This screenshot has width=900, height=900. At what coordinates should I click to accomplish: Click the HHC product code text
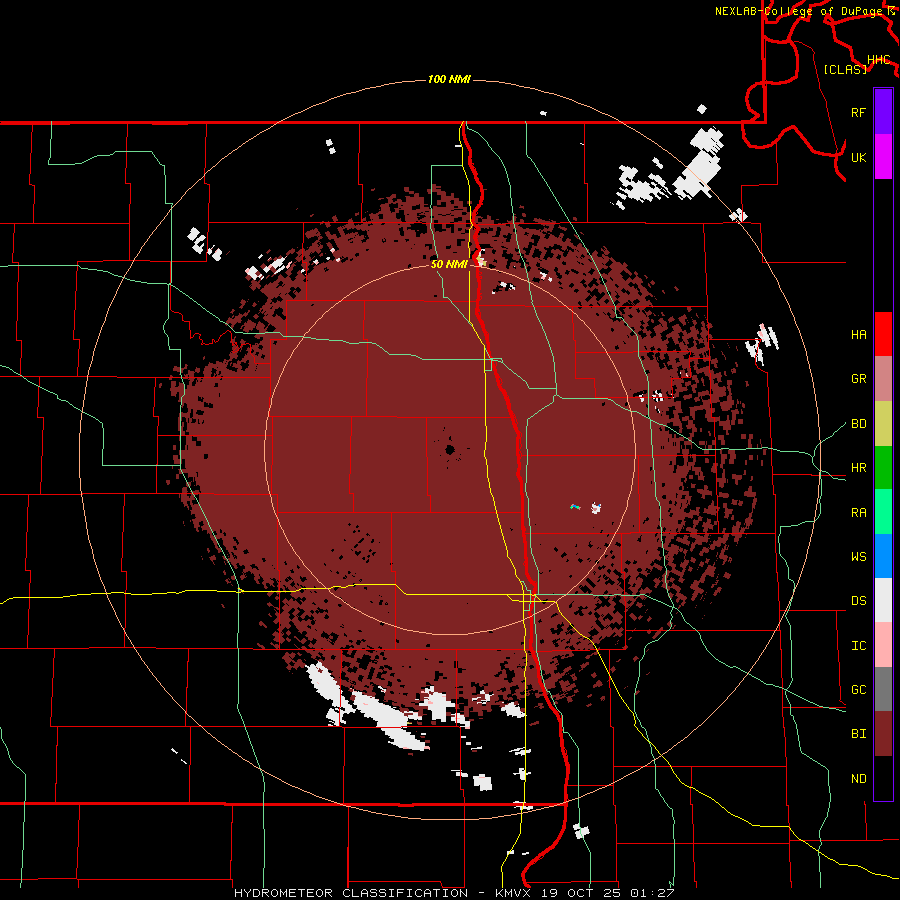pos(879,60)
